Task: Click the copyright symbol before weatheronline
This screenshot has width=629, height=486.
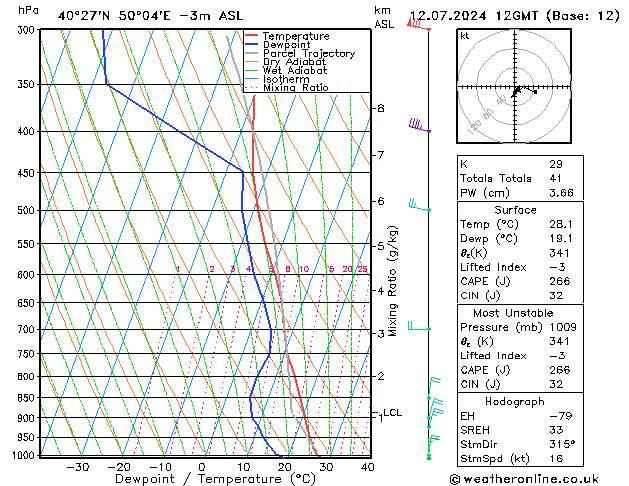Action: (x=455, y=479)
